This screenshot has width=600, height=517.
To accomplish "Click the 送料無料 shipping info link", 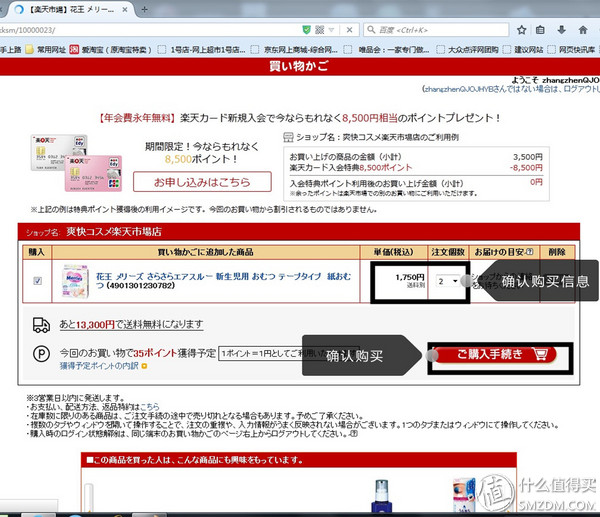I will (131, 325).
